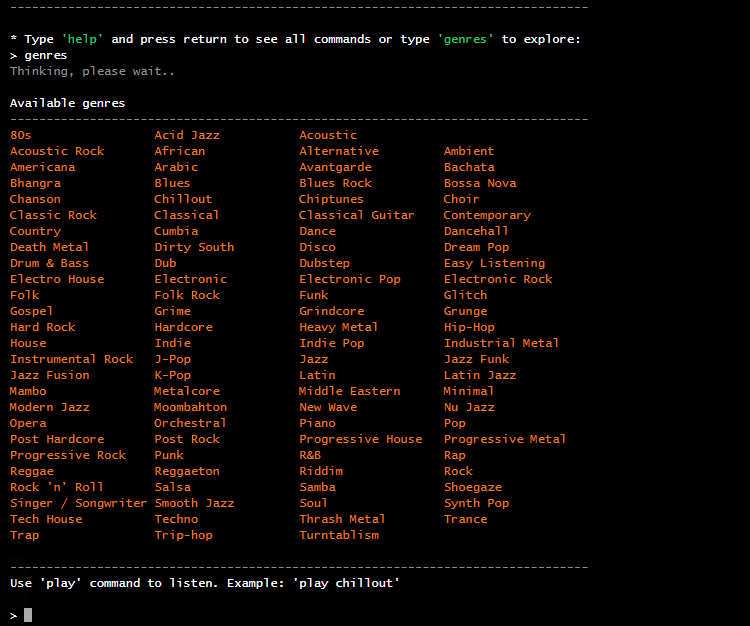Click on the 'Bossa Nova' genre
Viewport: 750px width, 626px height.
(480, 183)
